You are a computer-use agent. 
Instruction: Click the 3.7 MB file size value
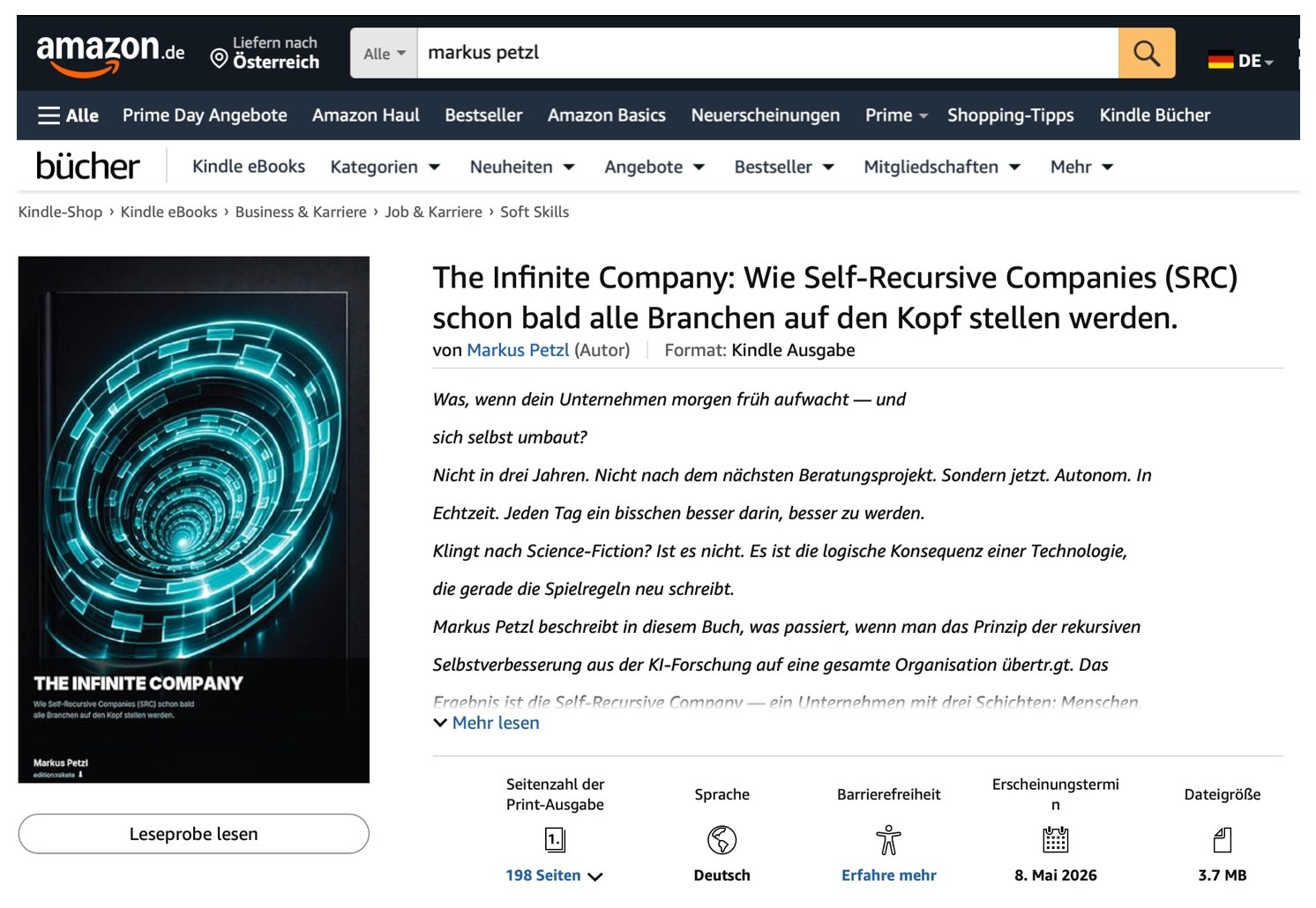[1222, 875]
